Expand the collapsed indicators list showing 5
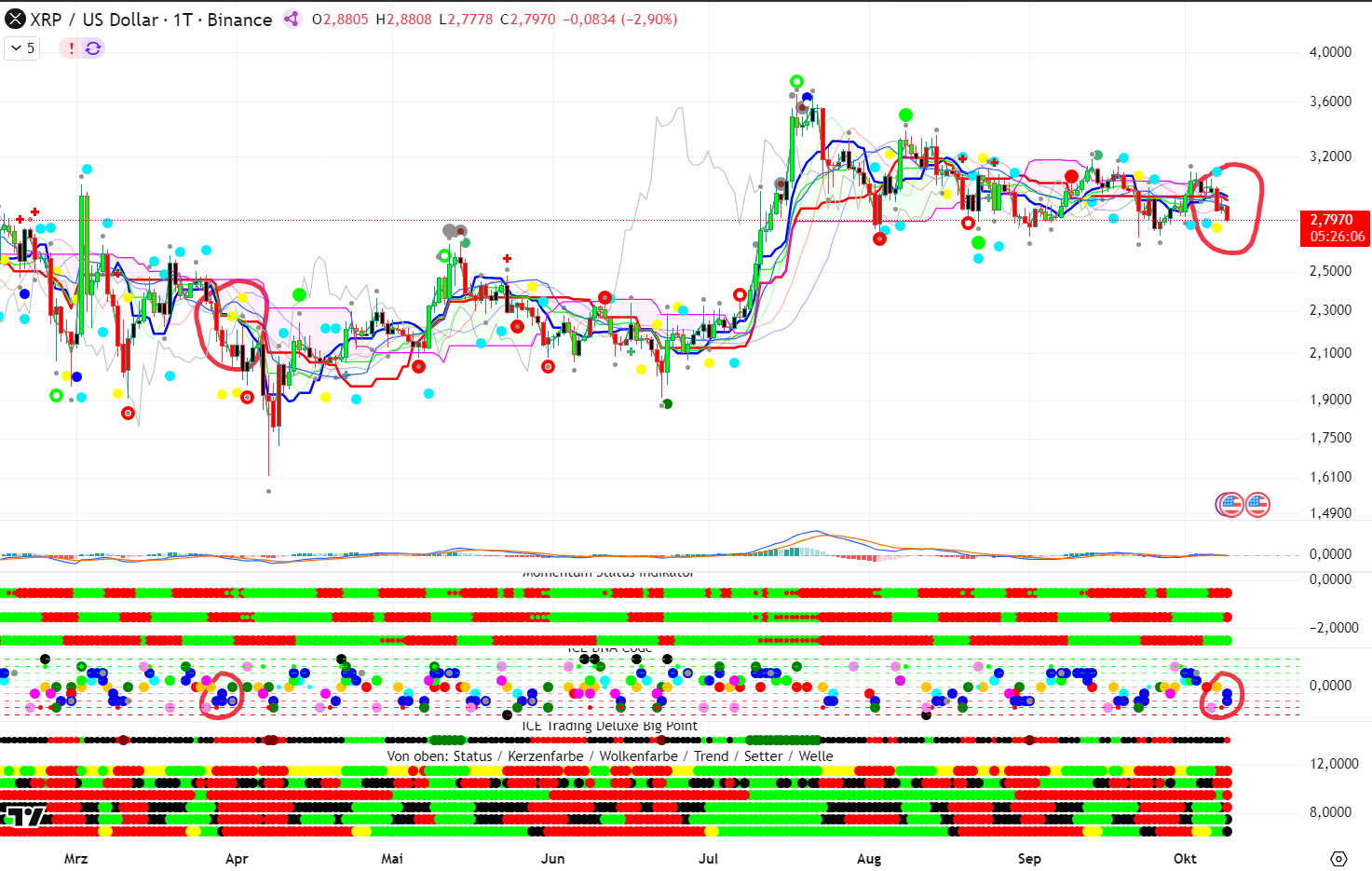This screenshot has height=871, width=1372. [22, 48]
